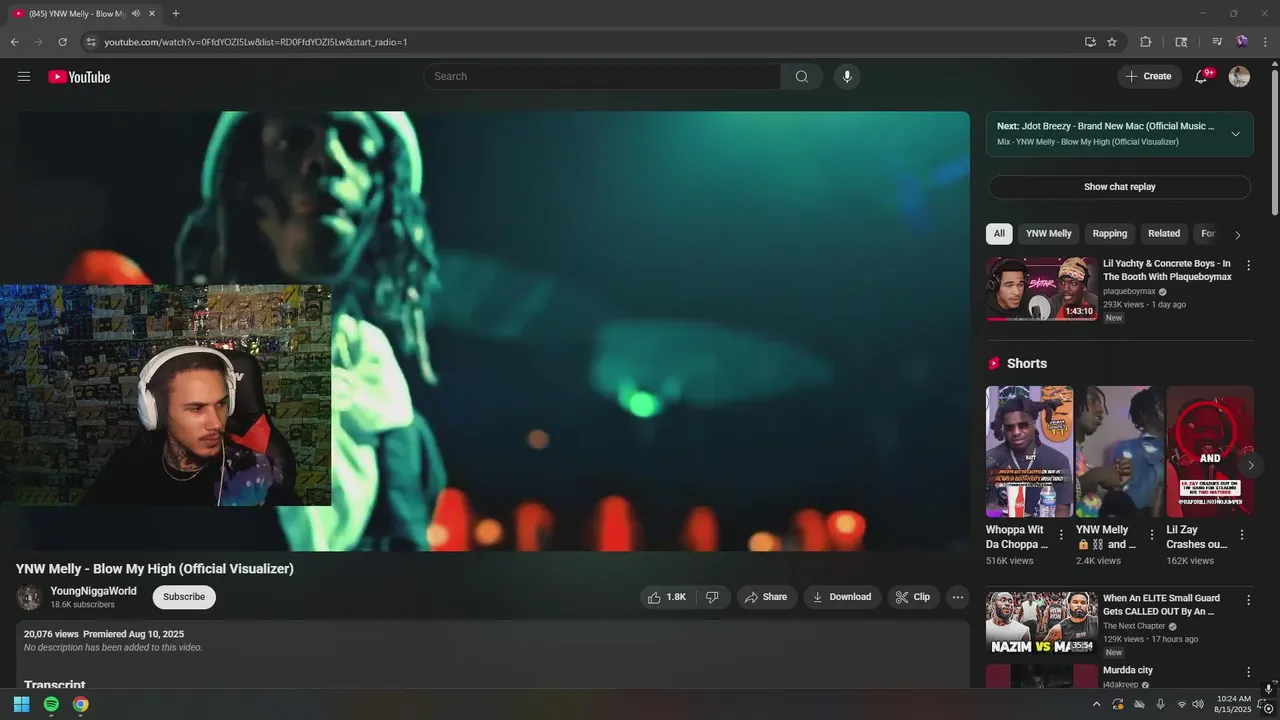The image size is (1280, 720).
Task: Install app icon in the address bar
Action: 1090,42
